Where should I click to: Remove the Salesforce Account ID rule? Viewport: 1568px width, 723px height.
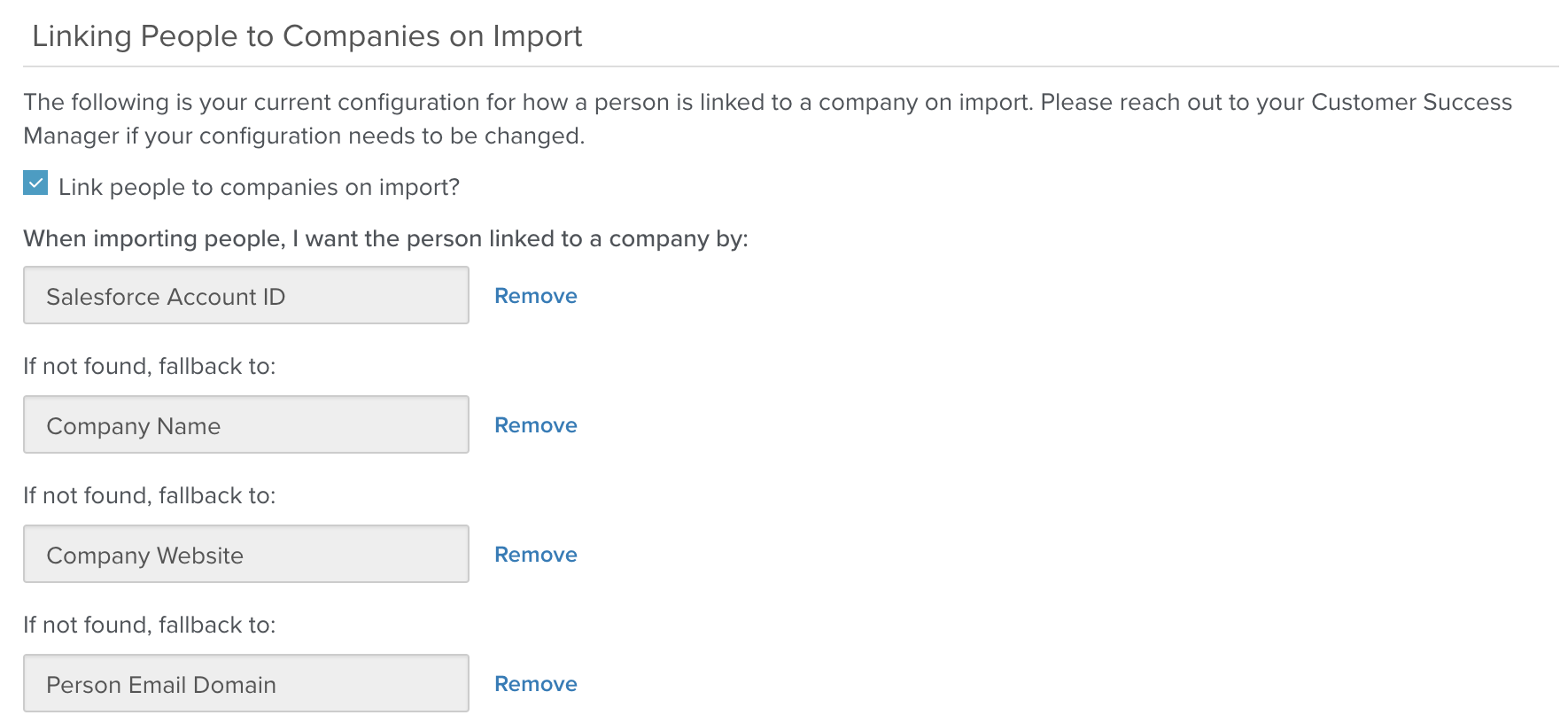tap(535, 296)
